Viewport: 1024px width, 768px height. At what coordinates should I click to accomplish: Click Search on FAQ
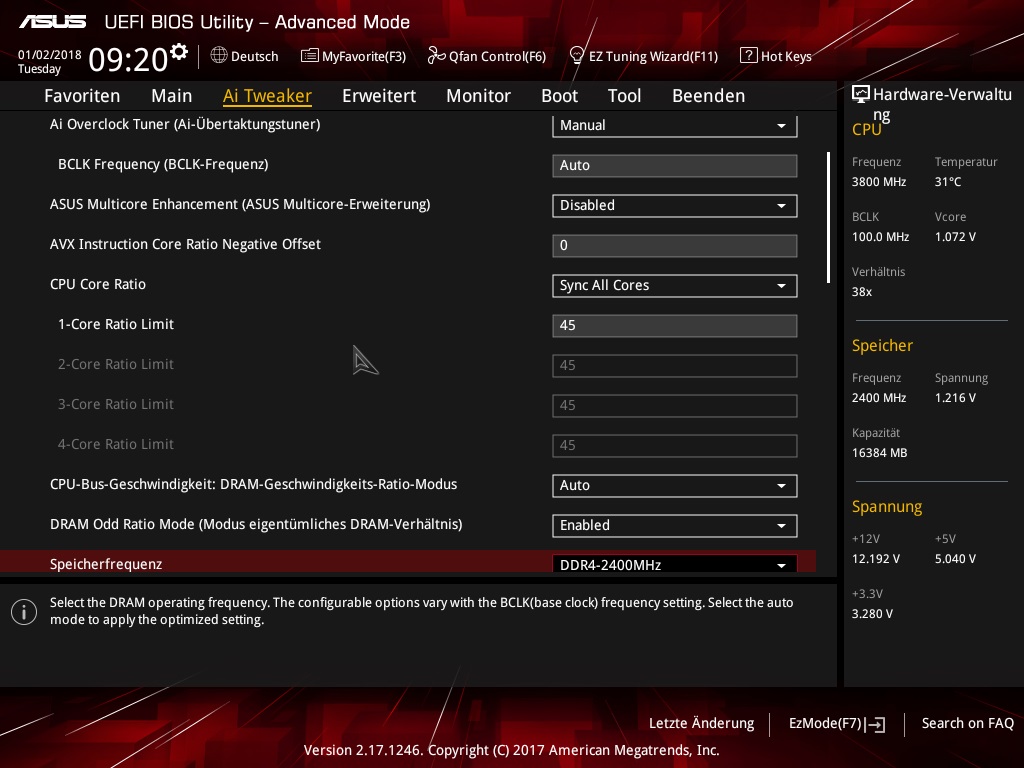968,724
